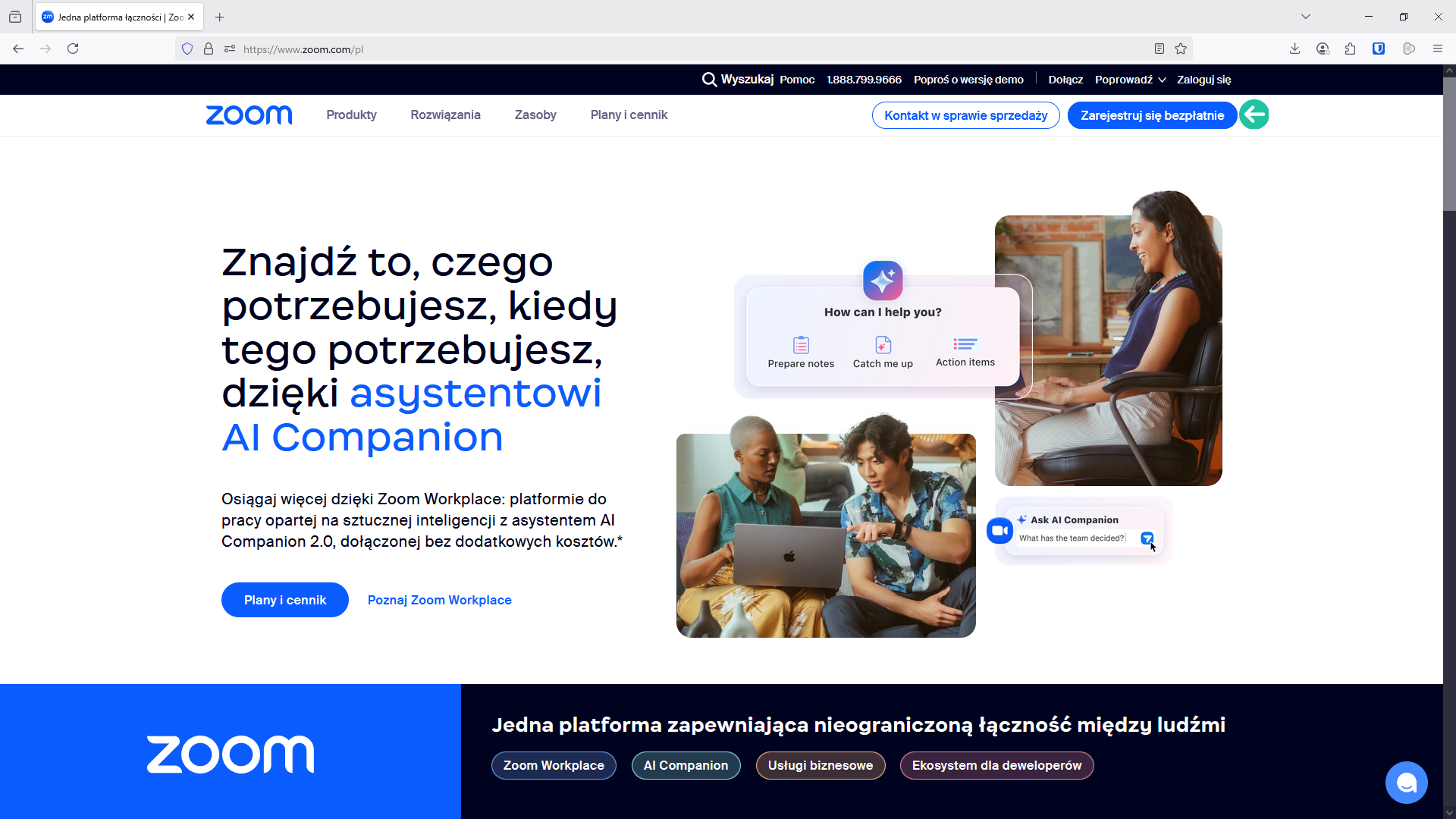The height and width of the screenshot is (819, 1456).
Task: Click the scrollbar down arrow
Action: pos(1449,813)
